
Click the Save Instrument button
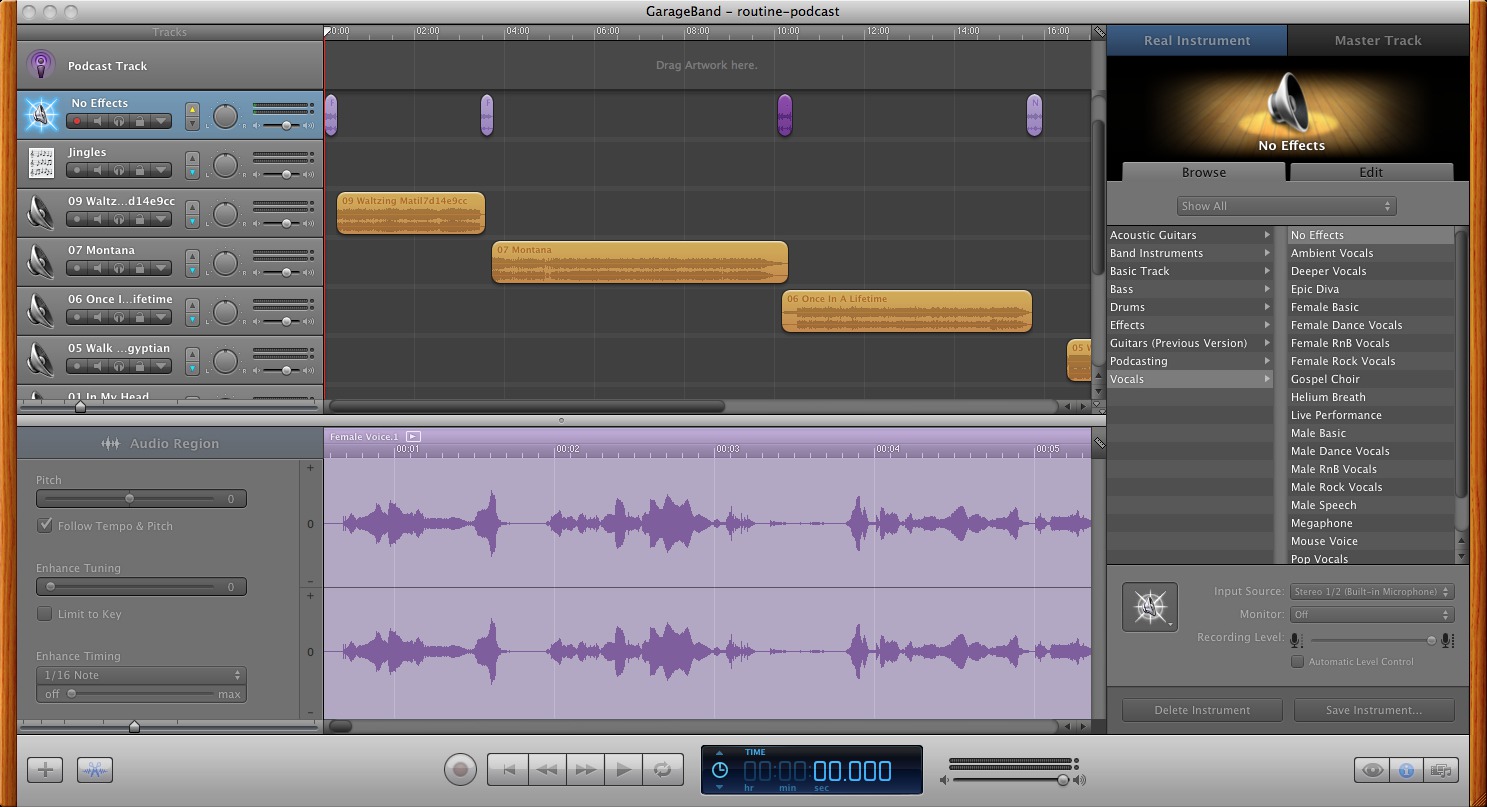coord(1373,710)
